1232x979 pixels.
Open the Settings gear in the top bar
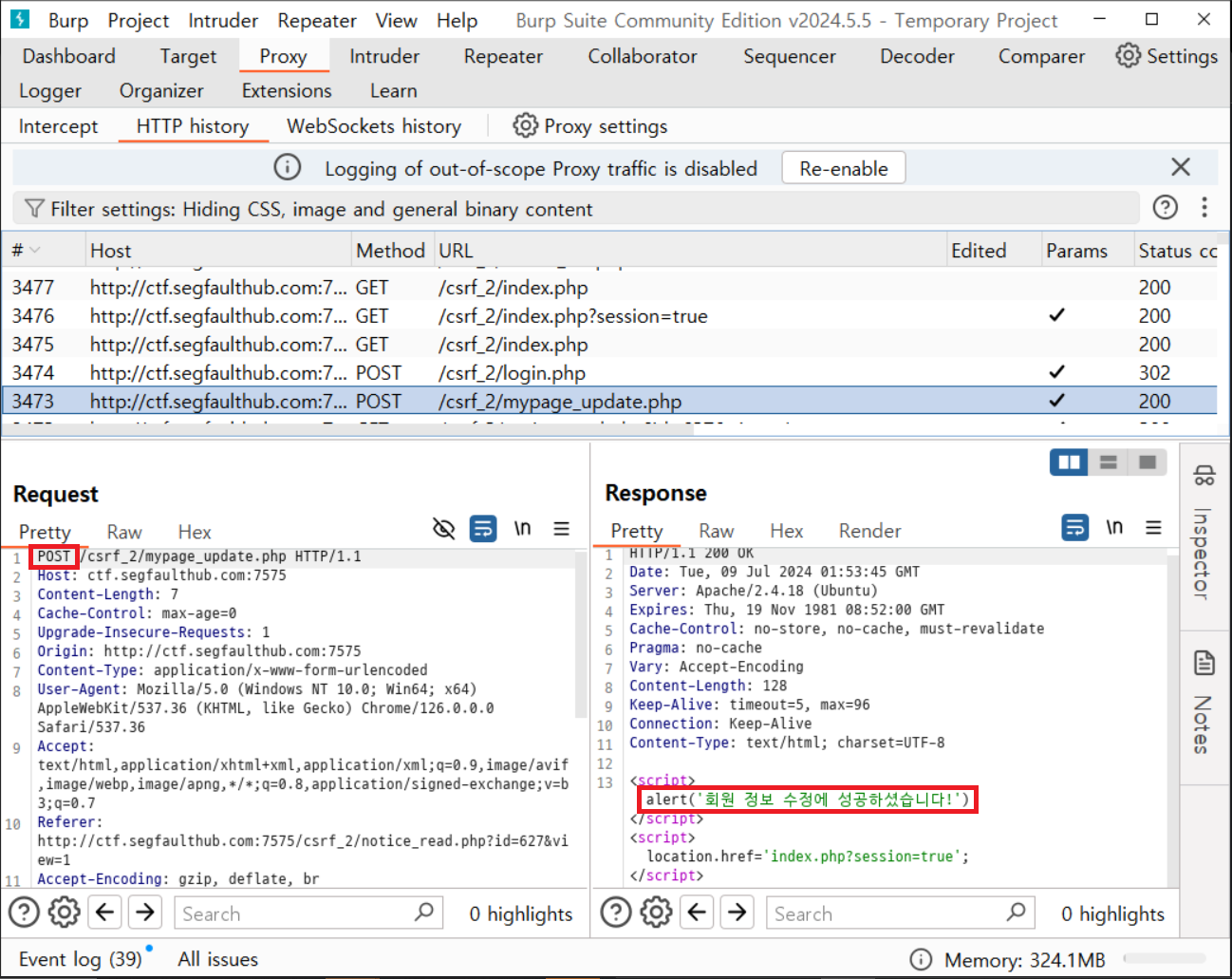pos(1167,56)
